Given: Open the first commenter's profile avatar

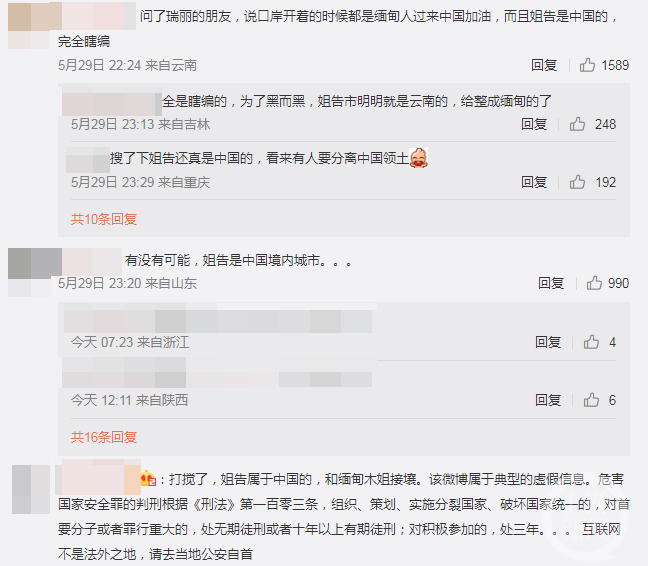Looking at the screenshot, I should pyautogui.click(x=29, y=25).
